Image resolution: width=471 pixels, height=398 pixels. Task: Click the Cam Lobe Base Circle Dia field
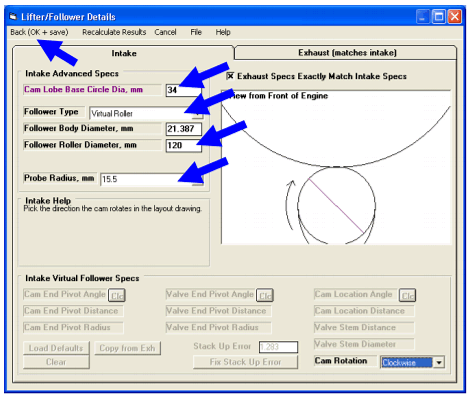click(184, 90)
